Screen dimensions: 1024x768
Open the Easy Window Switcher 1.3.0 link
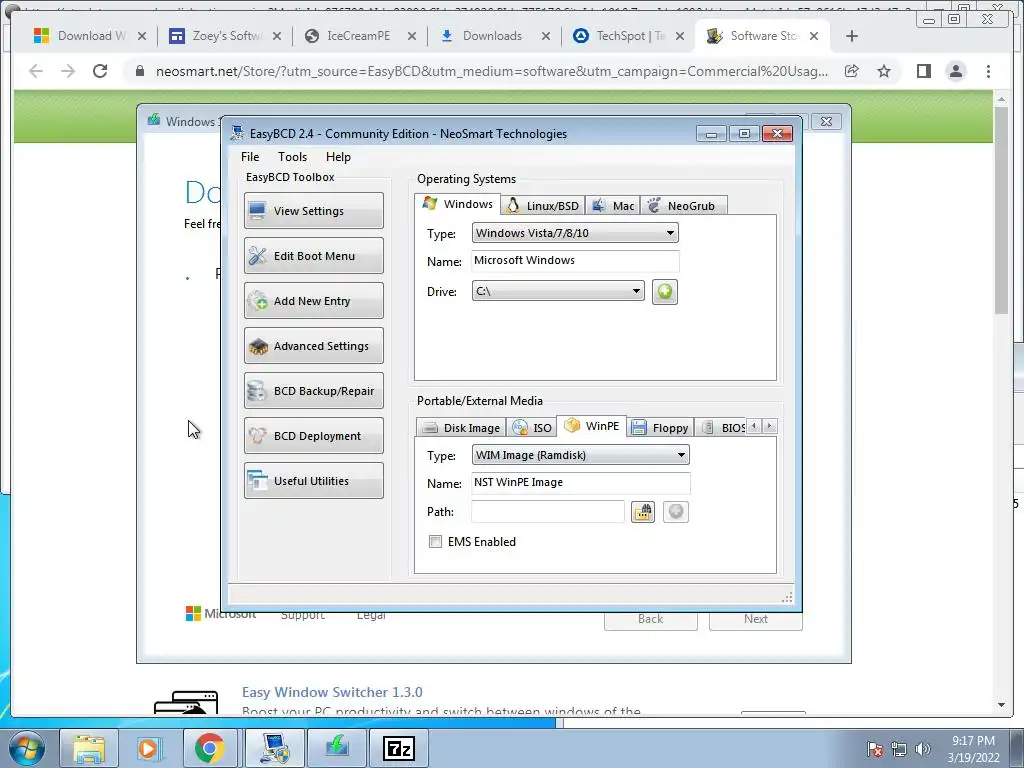coord(332,692)
